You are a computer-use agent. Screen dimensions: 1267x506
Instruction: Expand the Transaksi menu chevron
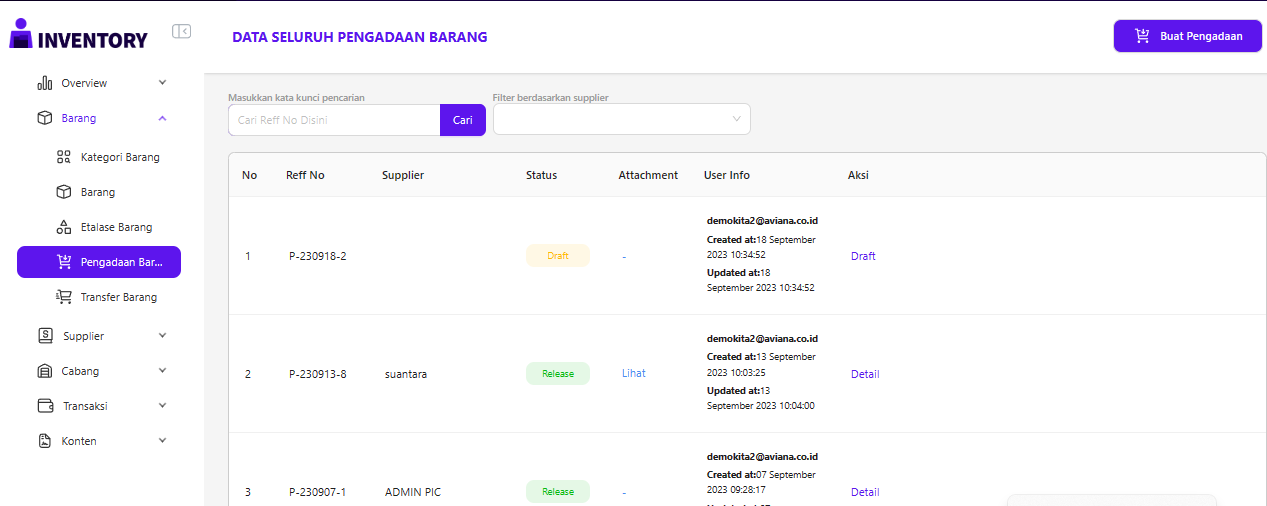click(162, 406)
